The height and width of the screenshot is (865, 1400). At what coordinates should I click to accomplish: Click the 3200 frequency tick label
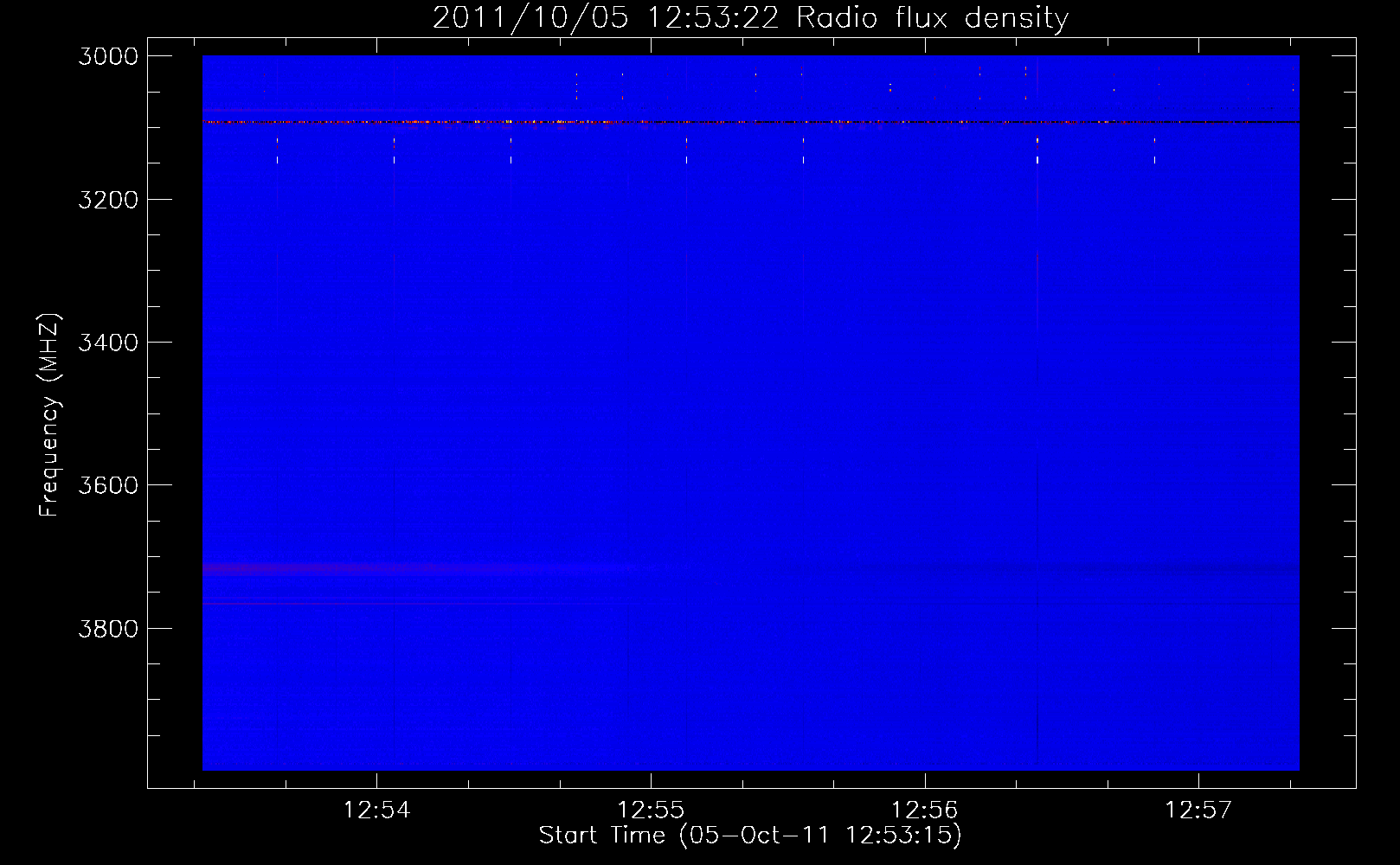(108, 200)
